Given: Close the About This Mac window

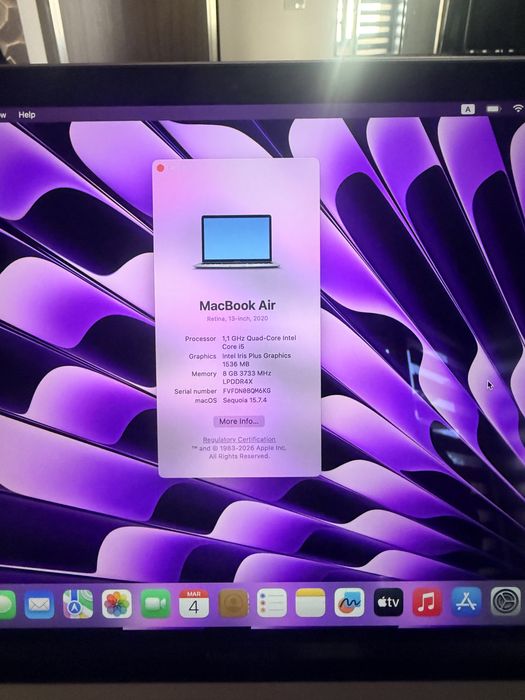Looking at the screenshot, I should coord(161,168).
